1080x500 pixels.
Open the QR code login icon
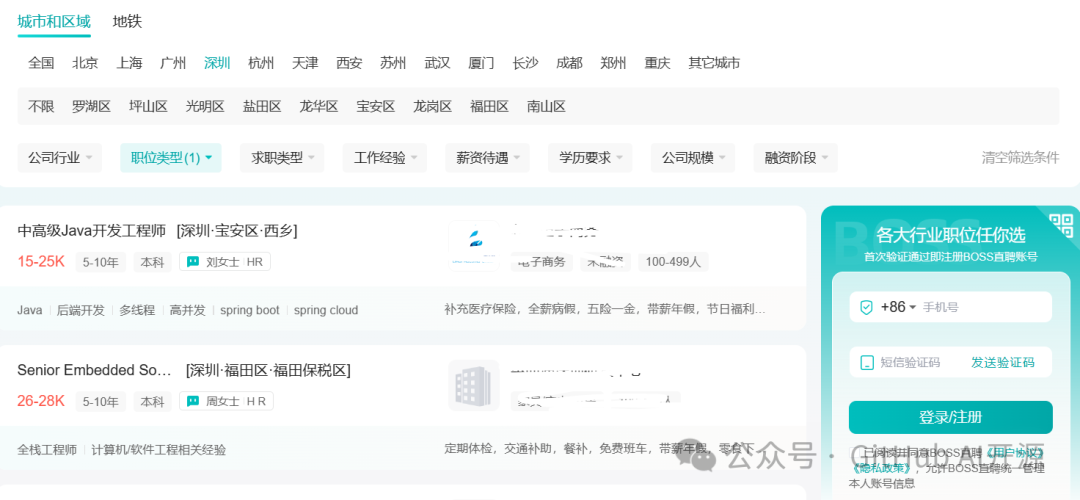click(1061, 225)
